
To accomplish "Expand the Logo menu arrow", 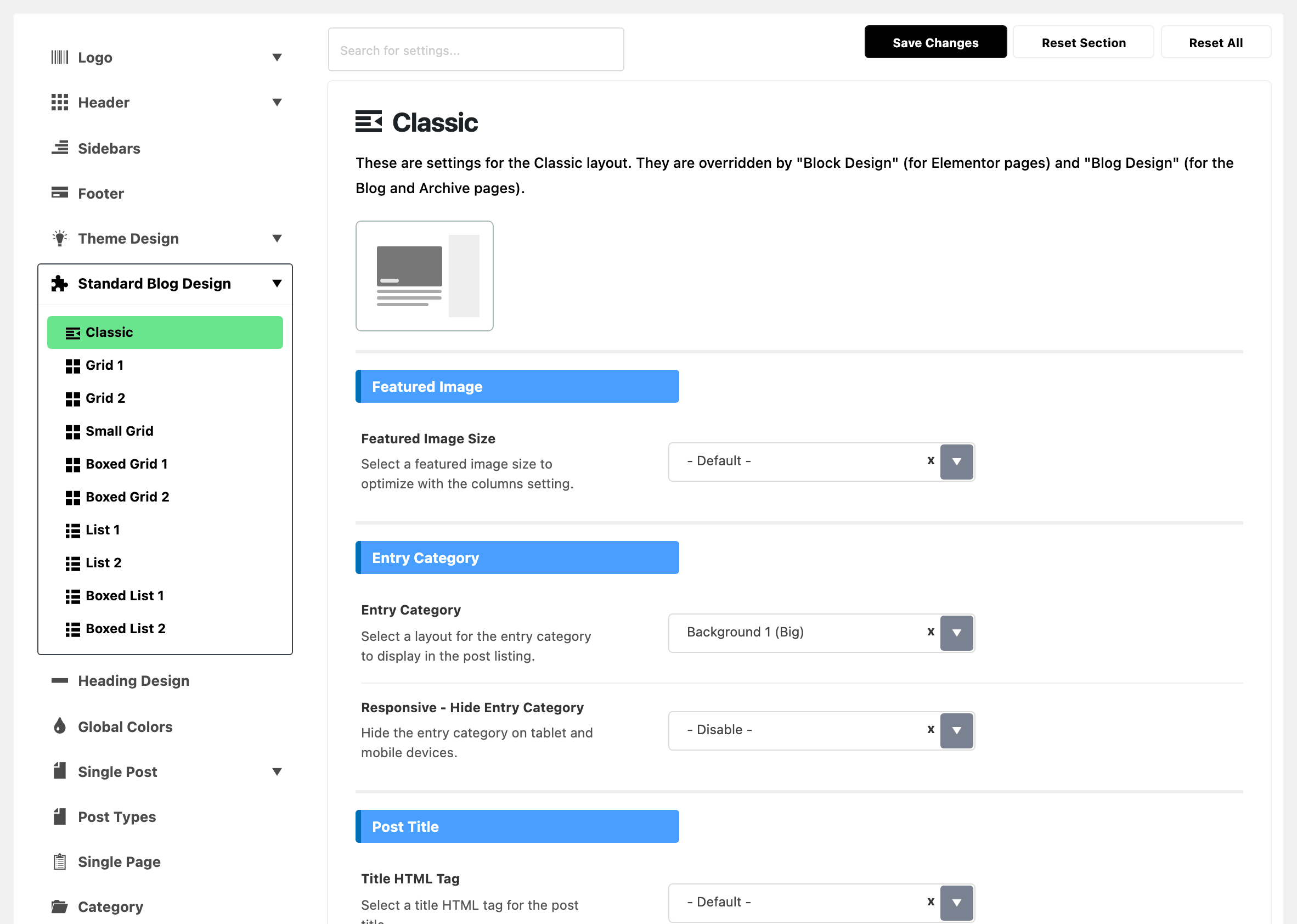I will [x=277, y=58].
